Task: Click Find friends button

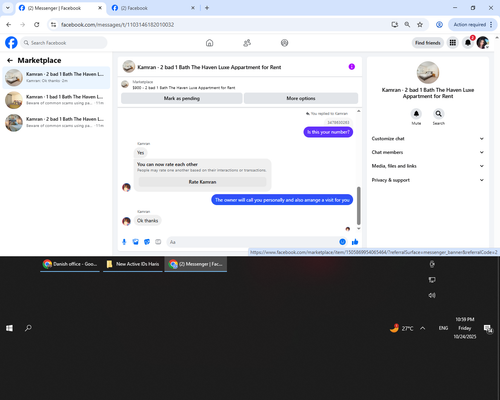Action: pyautogui.click(x=428, y=43)
